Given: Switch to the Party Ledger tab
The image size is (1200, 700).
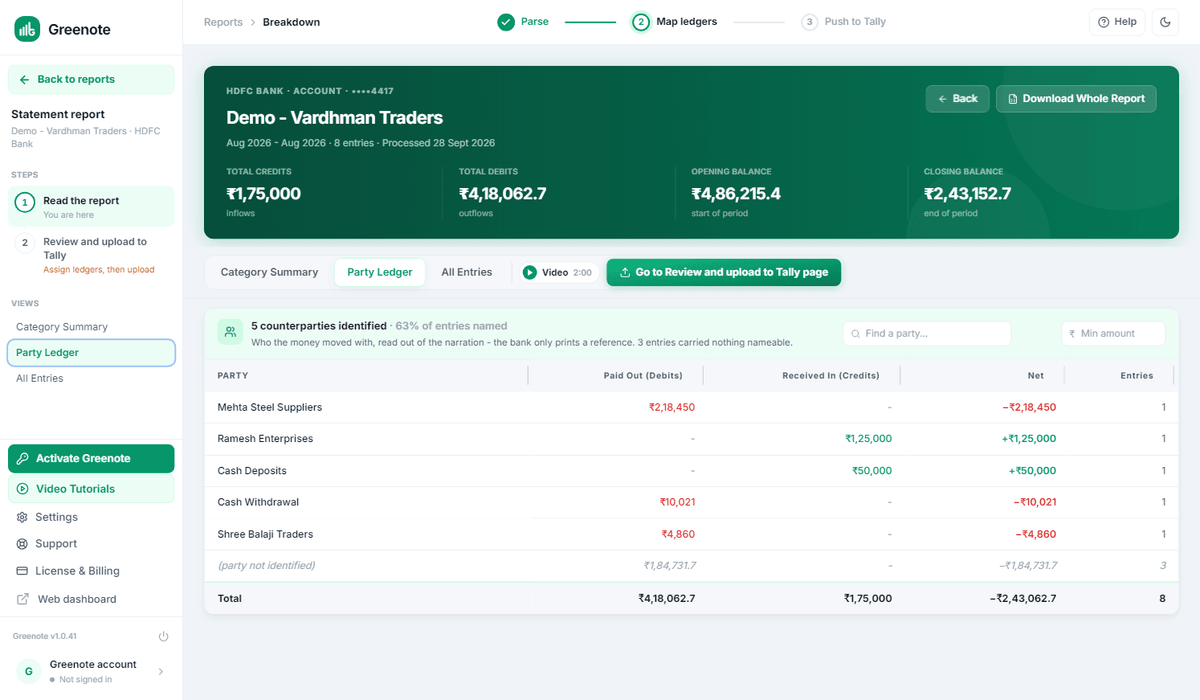Looking at the screenshot, I should coord(380,272).
